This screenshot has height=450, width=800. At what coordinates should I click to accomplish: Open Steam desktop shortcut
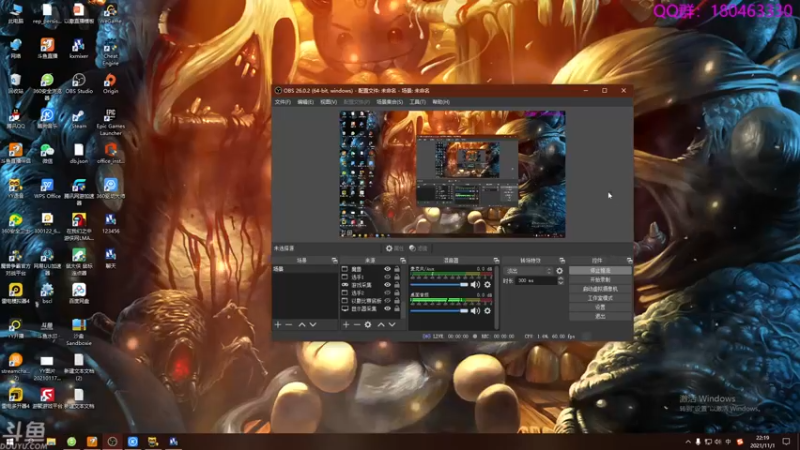click(79, 118)
